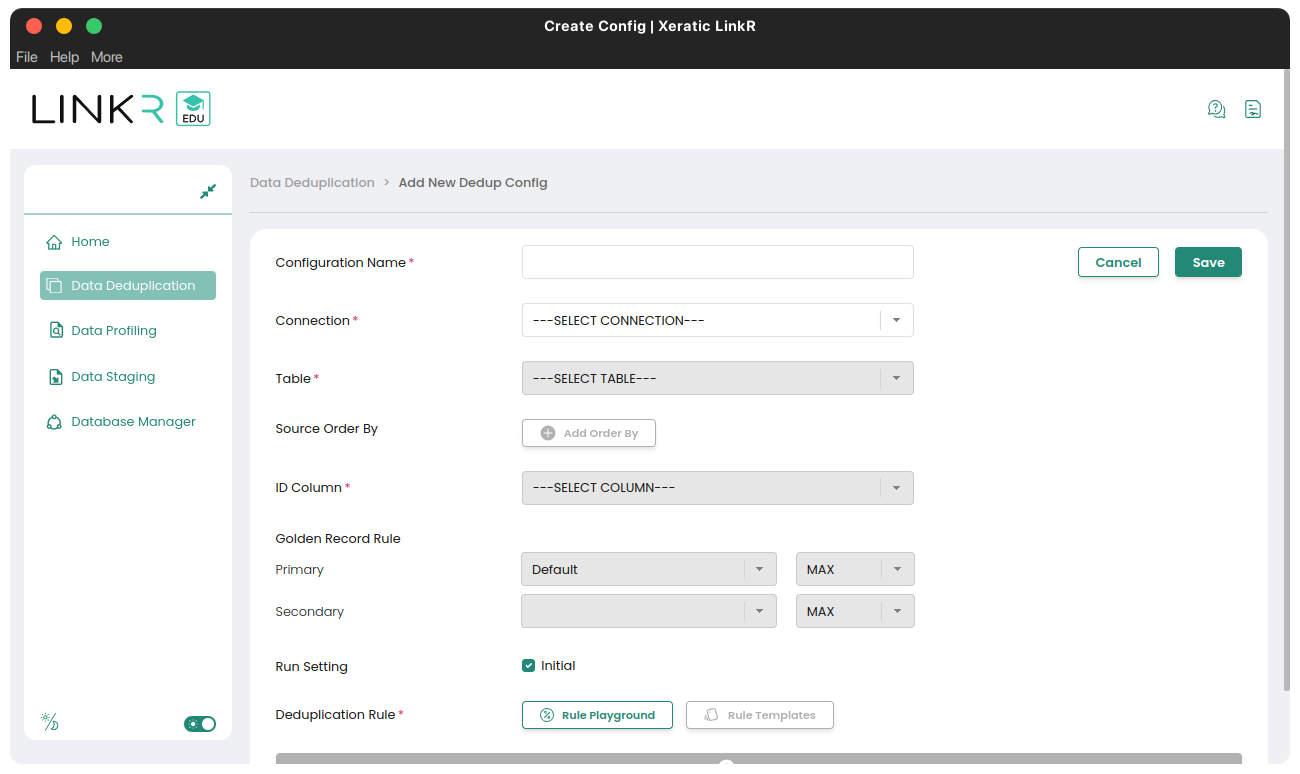
Task: Click the Configuration Name input field
Action: pos(717,262)
